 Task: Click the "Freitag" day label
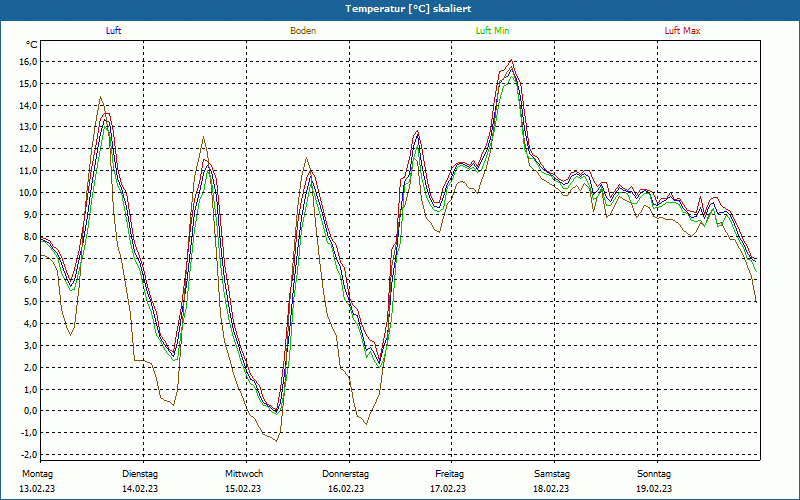(x=449, y=474)
